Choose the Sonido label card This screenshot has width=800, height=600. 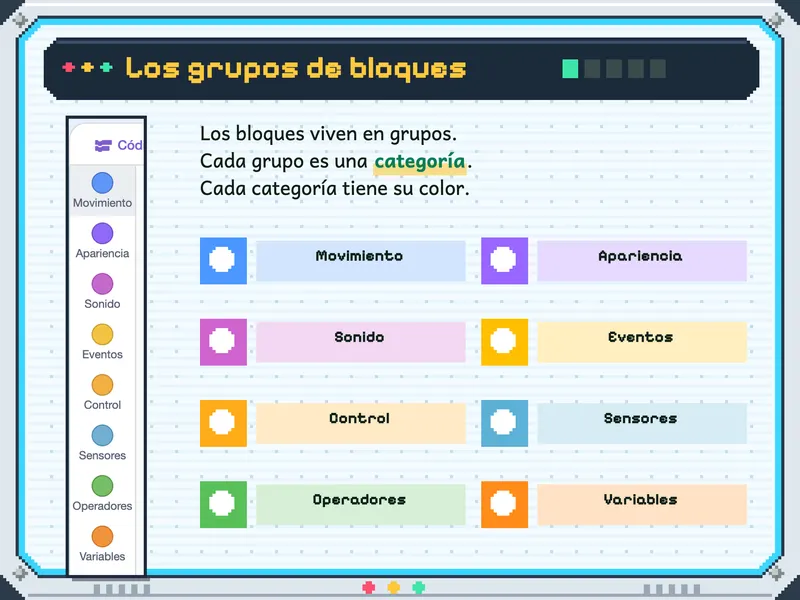coord(361,342)
